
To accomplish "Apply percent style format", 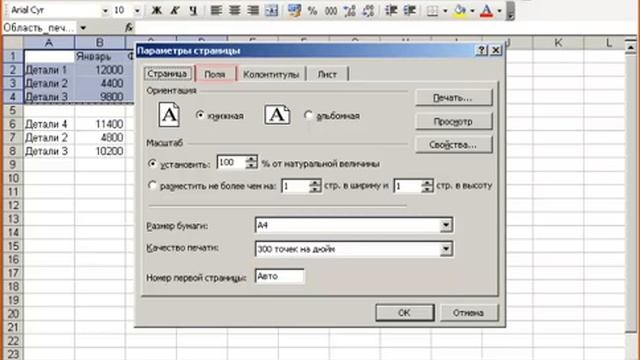I will click(313, 10).
